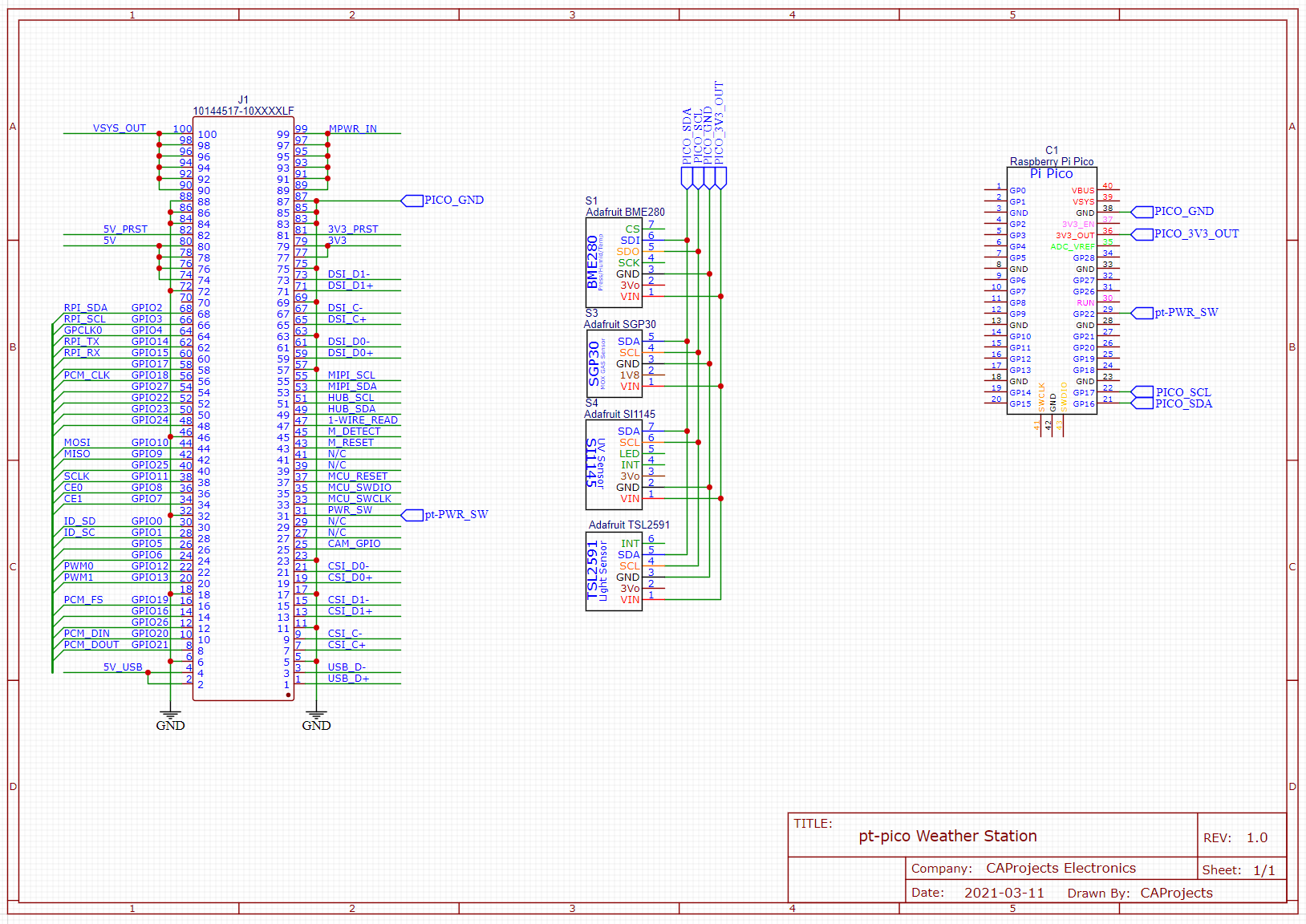Select the MCU_SWDIO net label
Screen dimensions: 1306x924
(x=359, y=488)
